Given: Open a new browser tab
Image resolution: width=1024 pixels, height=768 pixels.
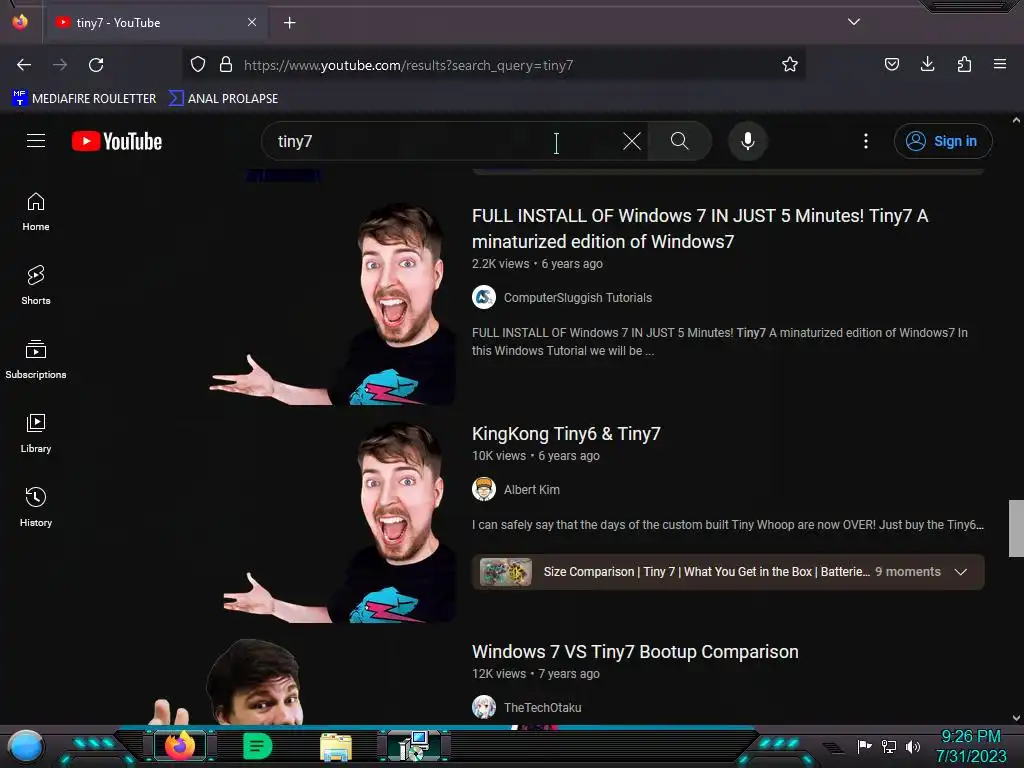Looking at the screenshot, I should (x=289, y=23).
